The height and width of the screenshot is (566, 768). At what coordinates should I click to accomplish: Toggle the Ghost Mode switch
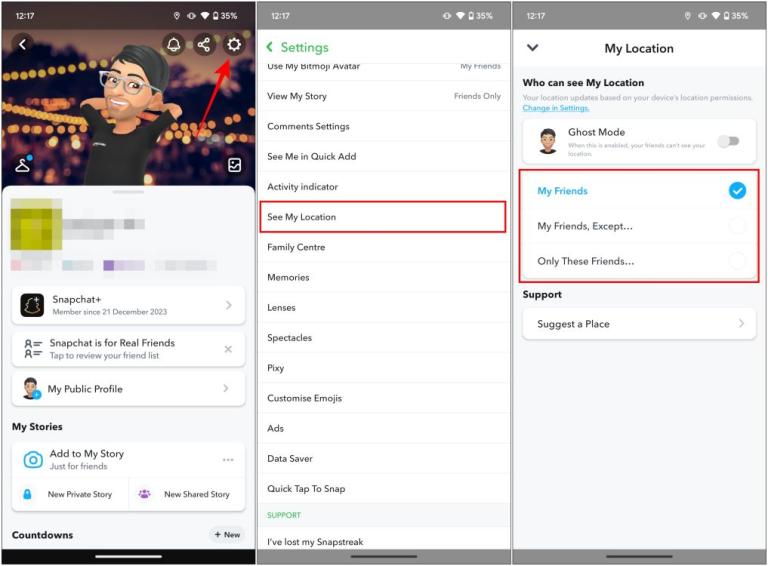(x=729, y=141)
